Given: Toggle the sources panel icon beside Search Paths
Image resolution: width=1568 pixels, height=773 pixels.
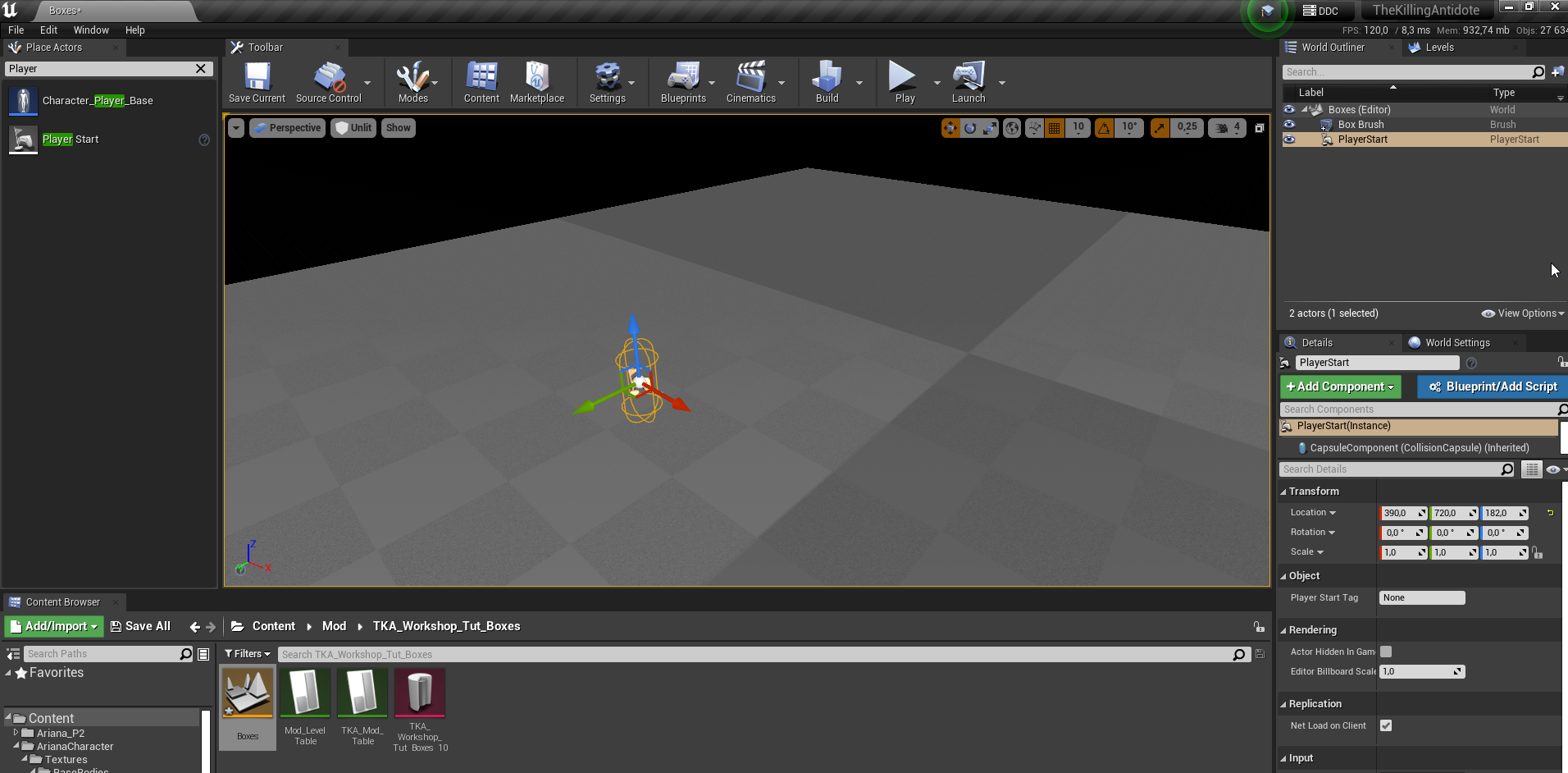Looking at the screenshot, I should click(x=13, y=654).
